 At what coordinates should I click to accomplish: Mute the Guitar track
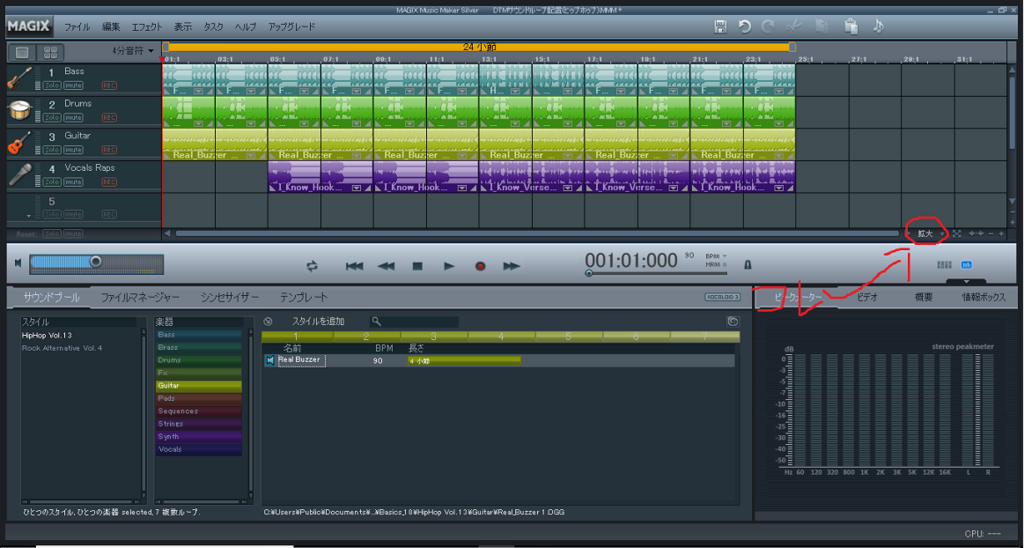[73, 150]
